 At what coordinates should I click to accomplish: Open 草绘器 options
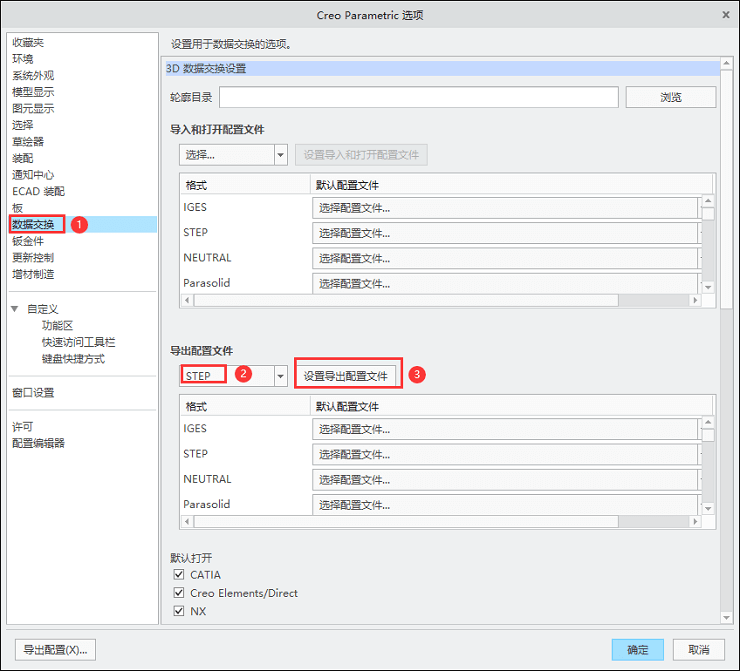click(x=28, y=142)
